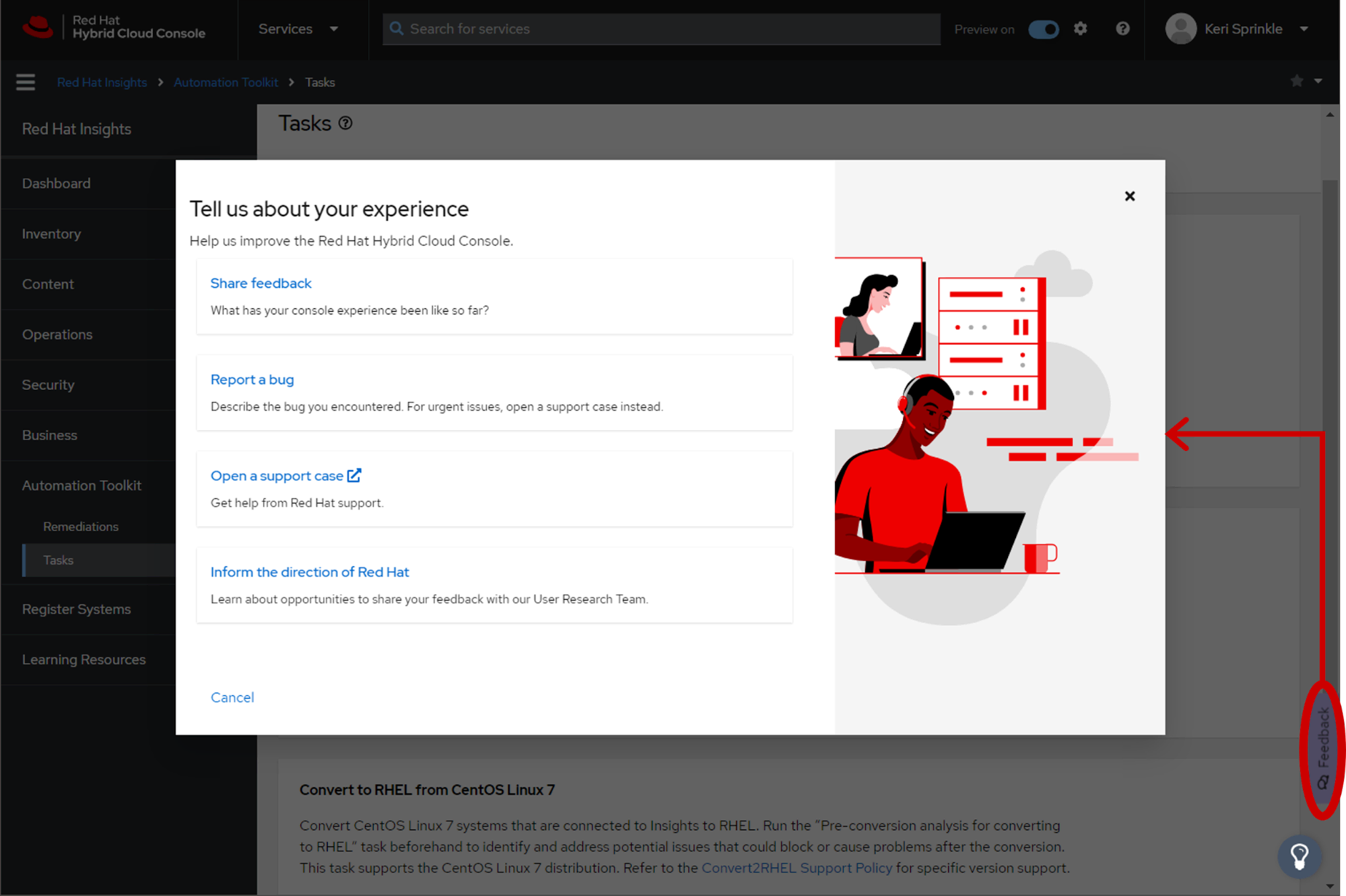Screen dimensions: 1346x896
Task: Open the settings gear icon
Action: point(1080,29)
